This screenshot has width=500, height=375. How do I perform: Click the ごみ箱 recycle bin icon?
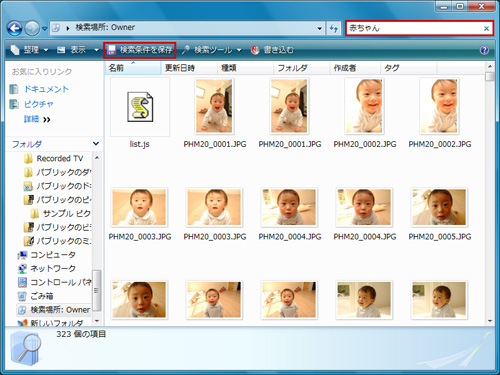[22, 296]
